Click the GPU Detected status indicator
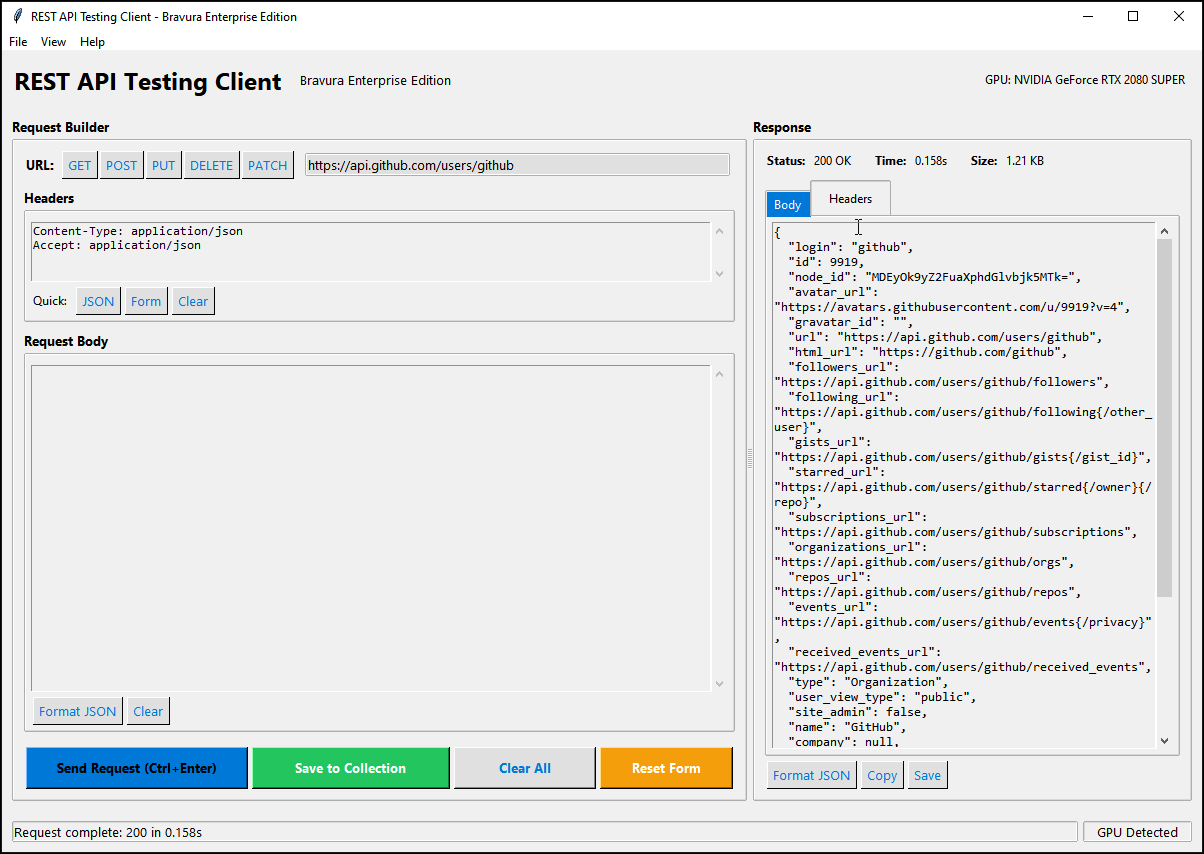The image size is (1204, 854). coord(1137,831)
